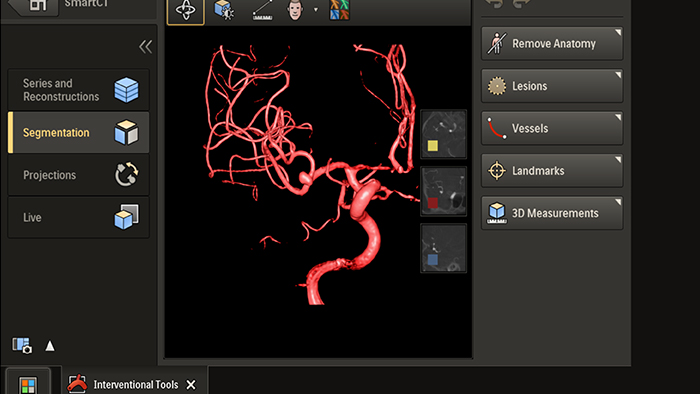700x394 pixels.
Task: Open the 3D Measurements panel
Action: (552, 213)
